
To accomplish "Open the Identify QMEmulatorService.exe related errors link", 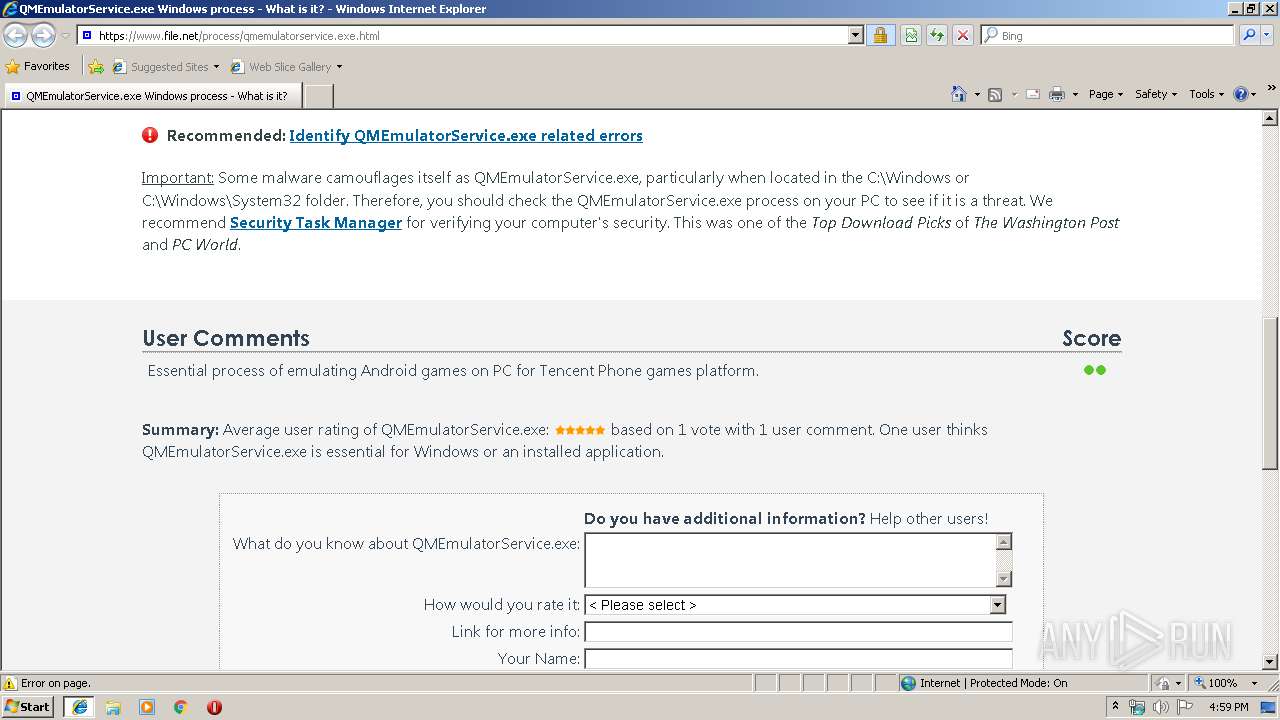I will click(x=466, y=136).
